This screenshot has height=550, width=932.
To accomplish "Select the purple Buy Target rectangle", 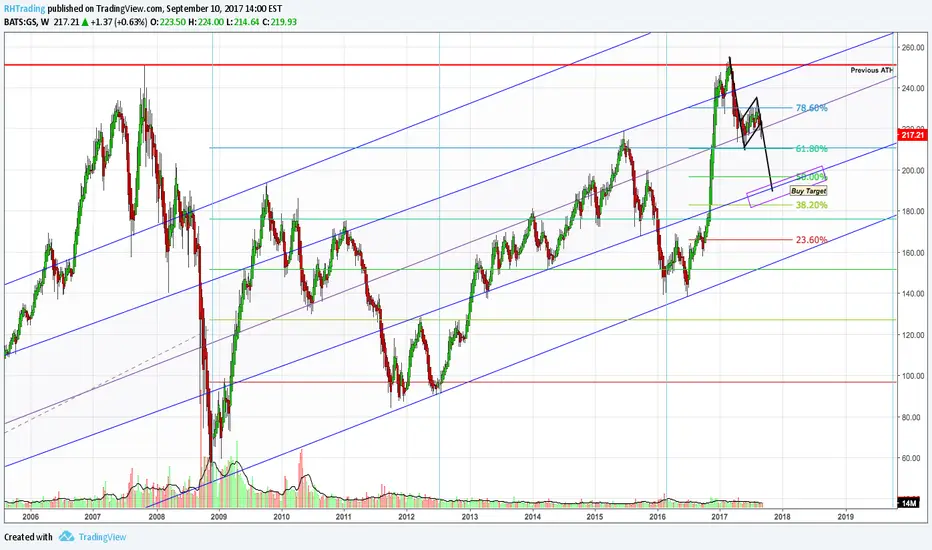I will coord(786,186).
